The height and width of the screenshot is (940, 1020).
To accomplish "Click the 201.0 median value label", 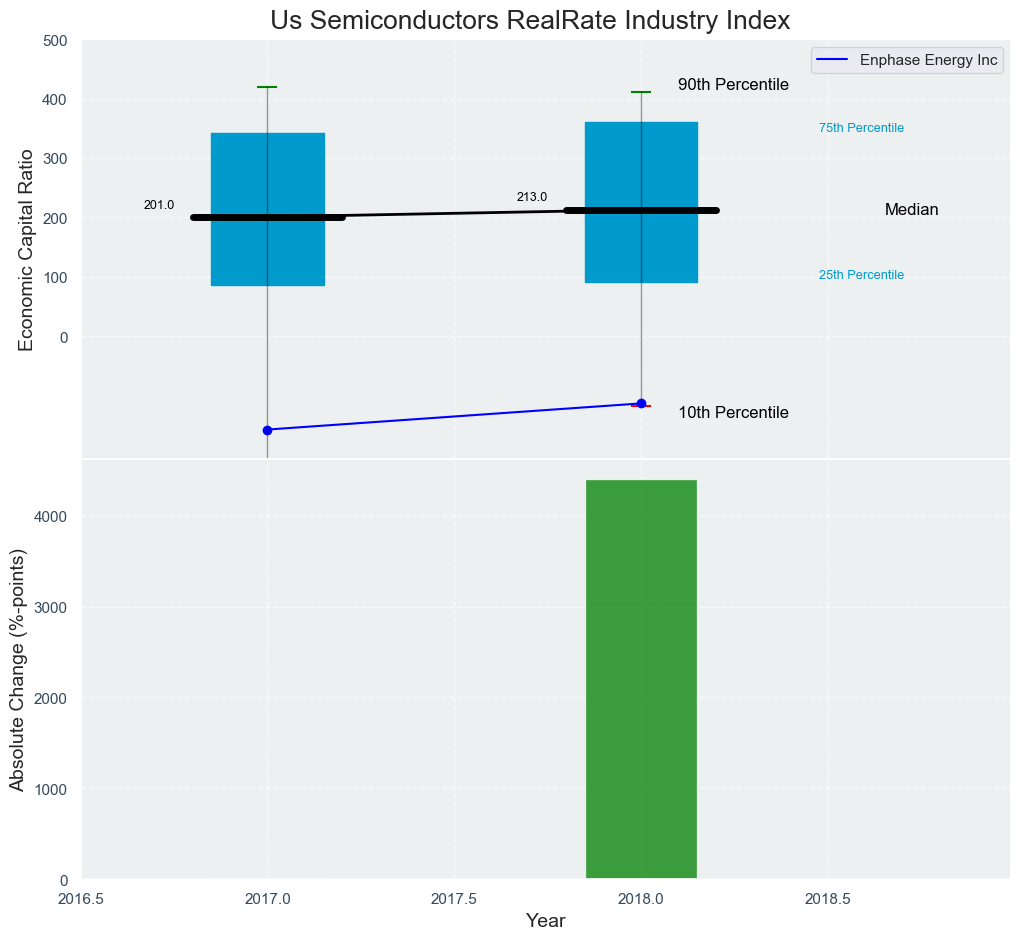I will point(158,205).
